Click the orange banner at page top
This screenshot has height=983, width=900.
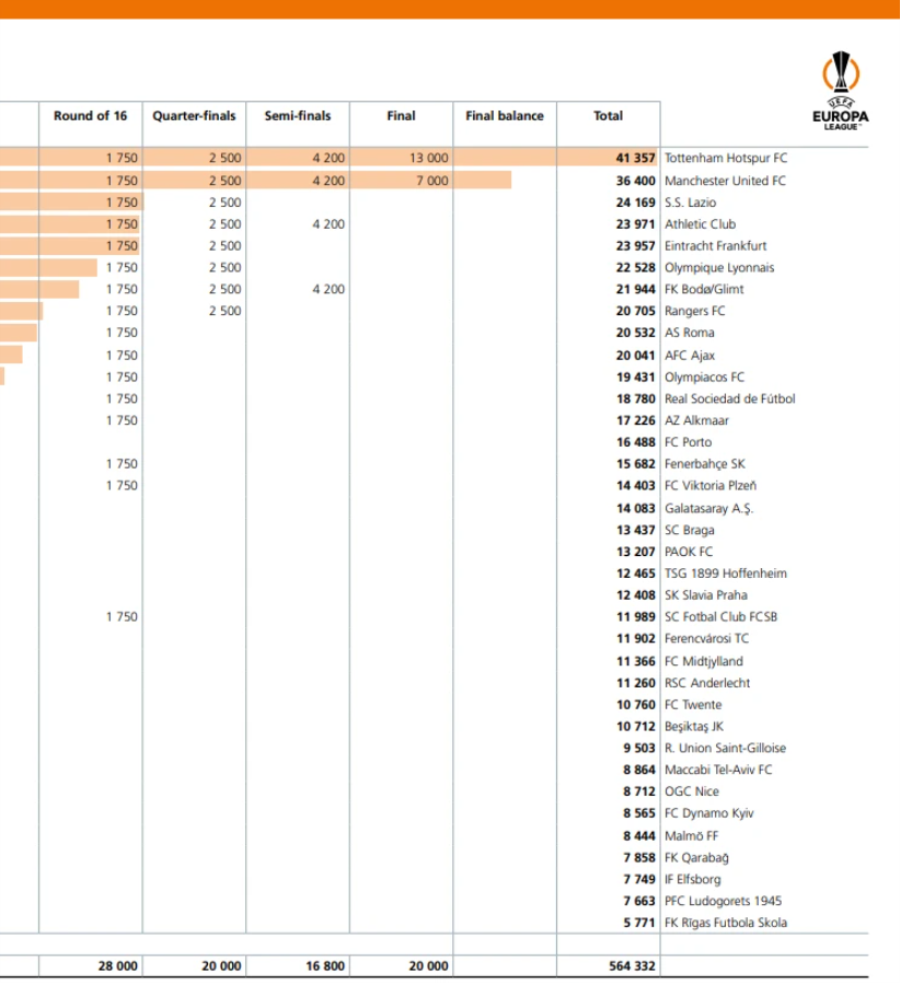pyautogui.click(x=450, y=9)
